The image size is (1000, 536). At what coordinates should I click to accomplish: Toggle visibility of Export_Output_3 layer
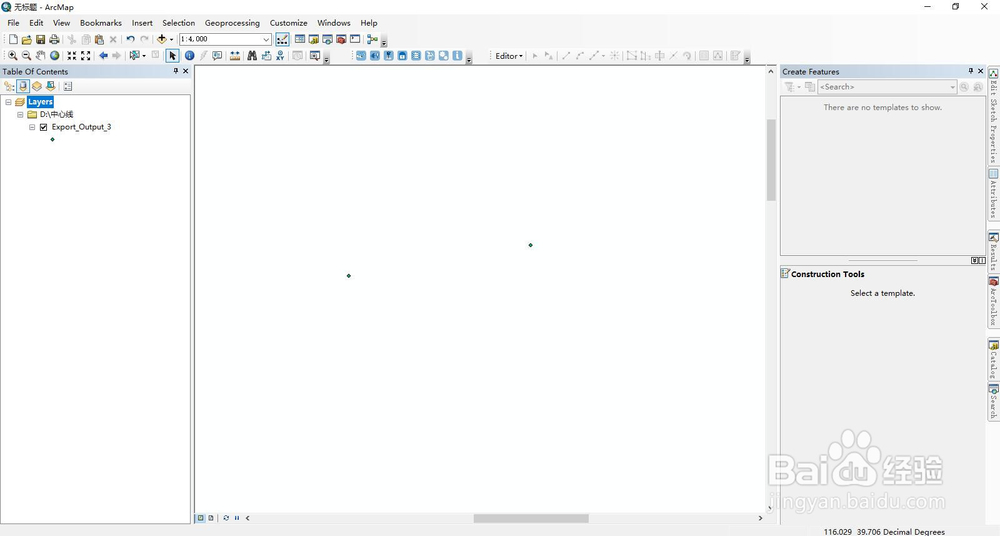43,127
